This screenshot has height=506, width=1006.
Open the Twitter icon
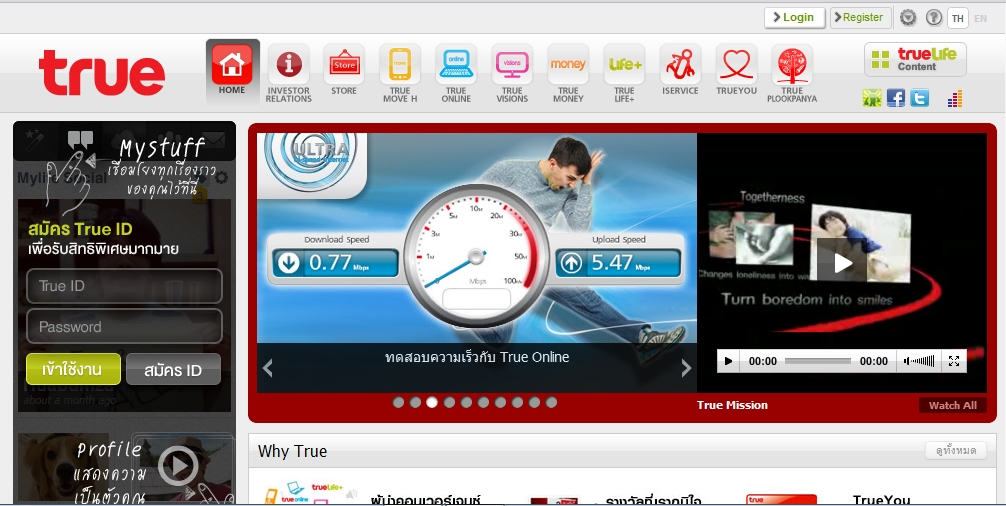coord(919,98)
